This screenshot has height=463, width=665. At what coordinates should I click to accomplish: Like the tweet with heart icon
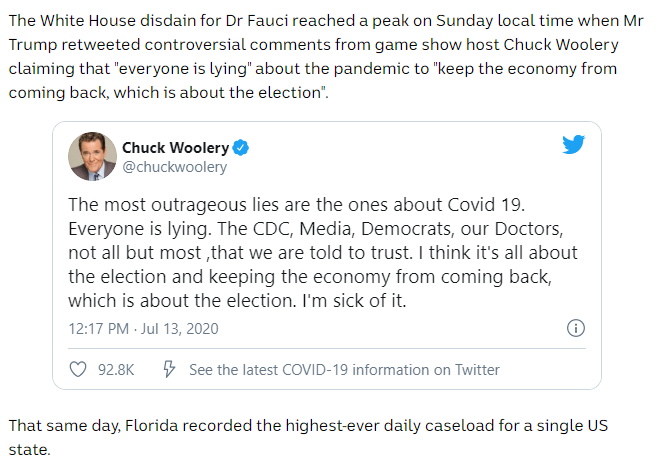coord(78,370)
